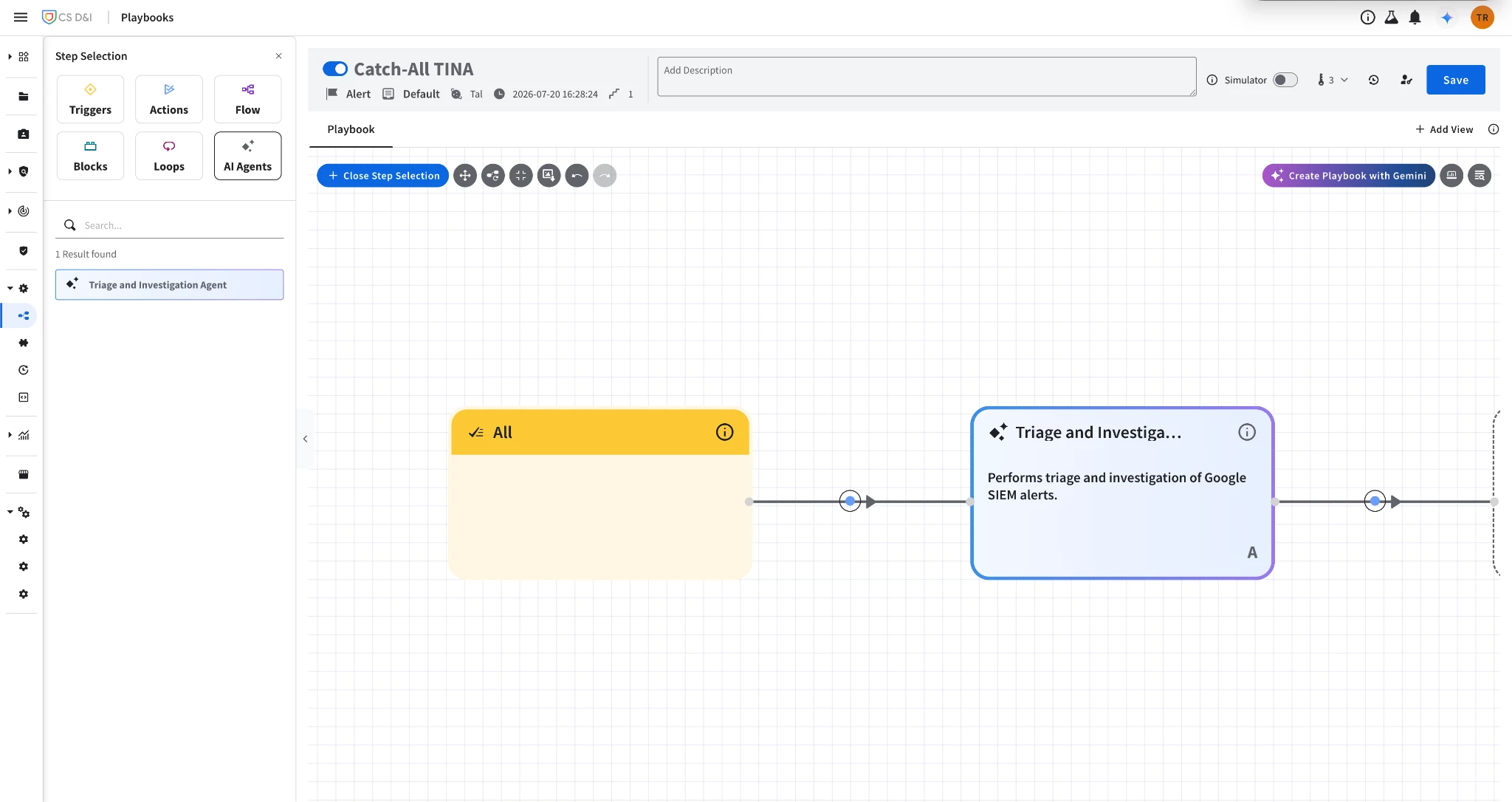Click the version history clock icon
Screen dimensions: 1512x802
tap(1373, 80)
